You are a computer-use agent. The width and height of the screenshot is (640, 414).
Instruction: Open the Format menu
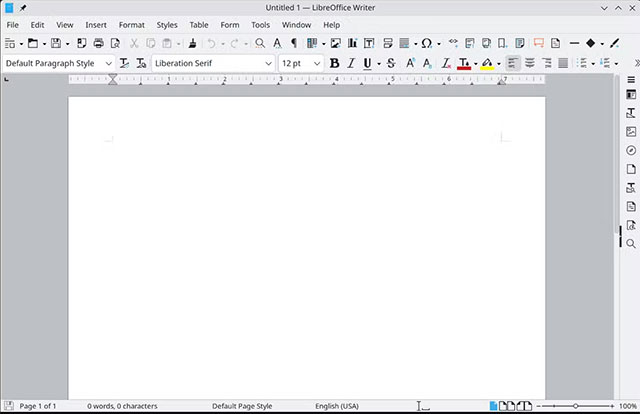(131, 25)
